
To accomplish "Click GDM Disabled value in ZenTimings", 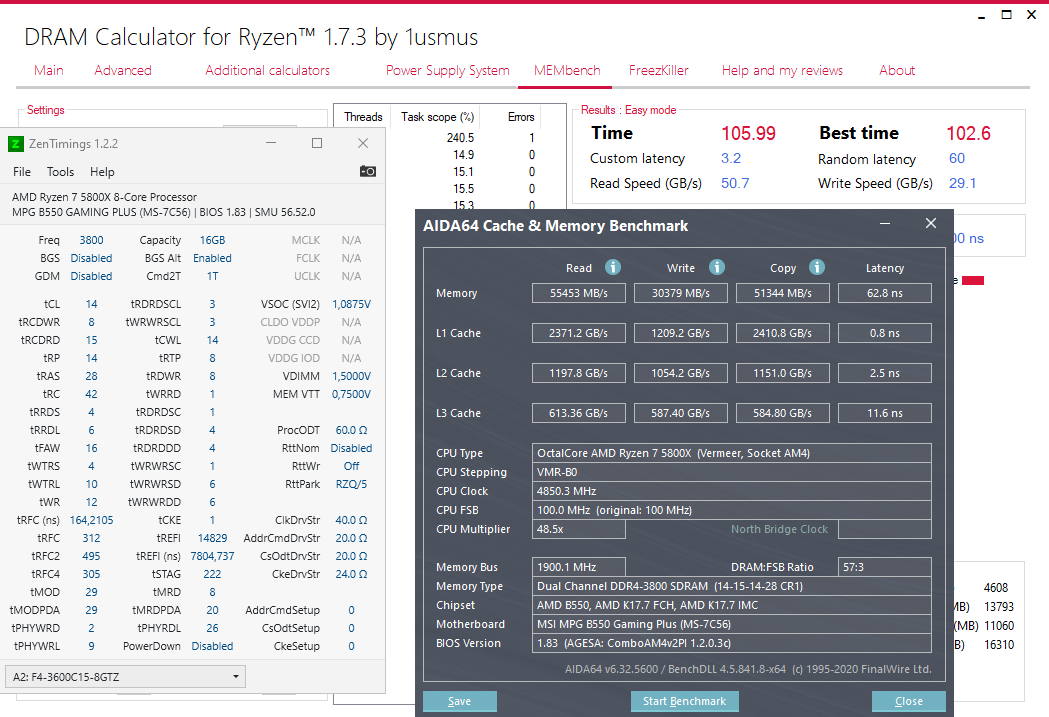I will point(91,276).
